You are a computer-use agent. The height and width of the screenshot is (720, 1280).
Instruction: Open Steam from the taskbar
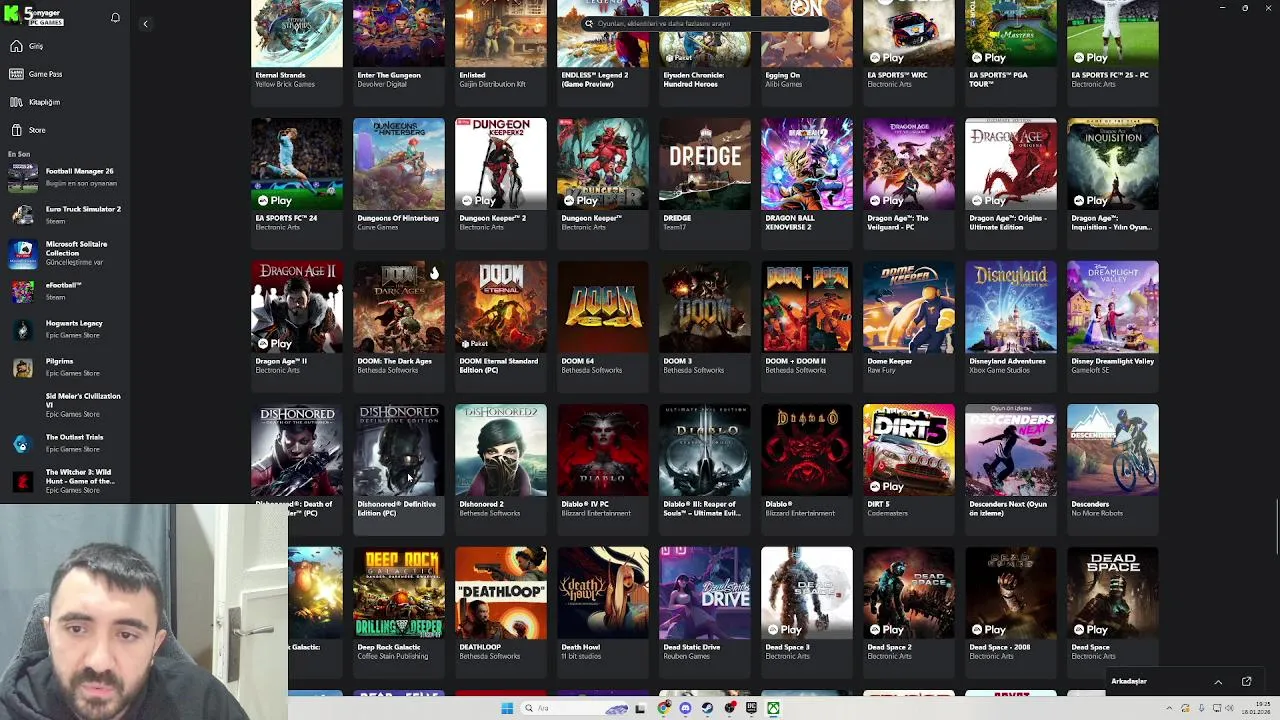pos(707,708)
